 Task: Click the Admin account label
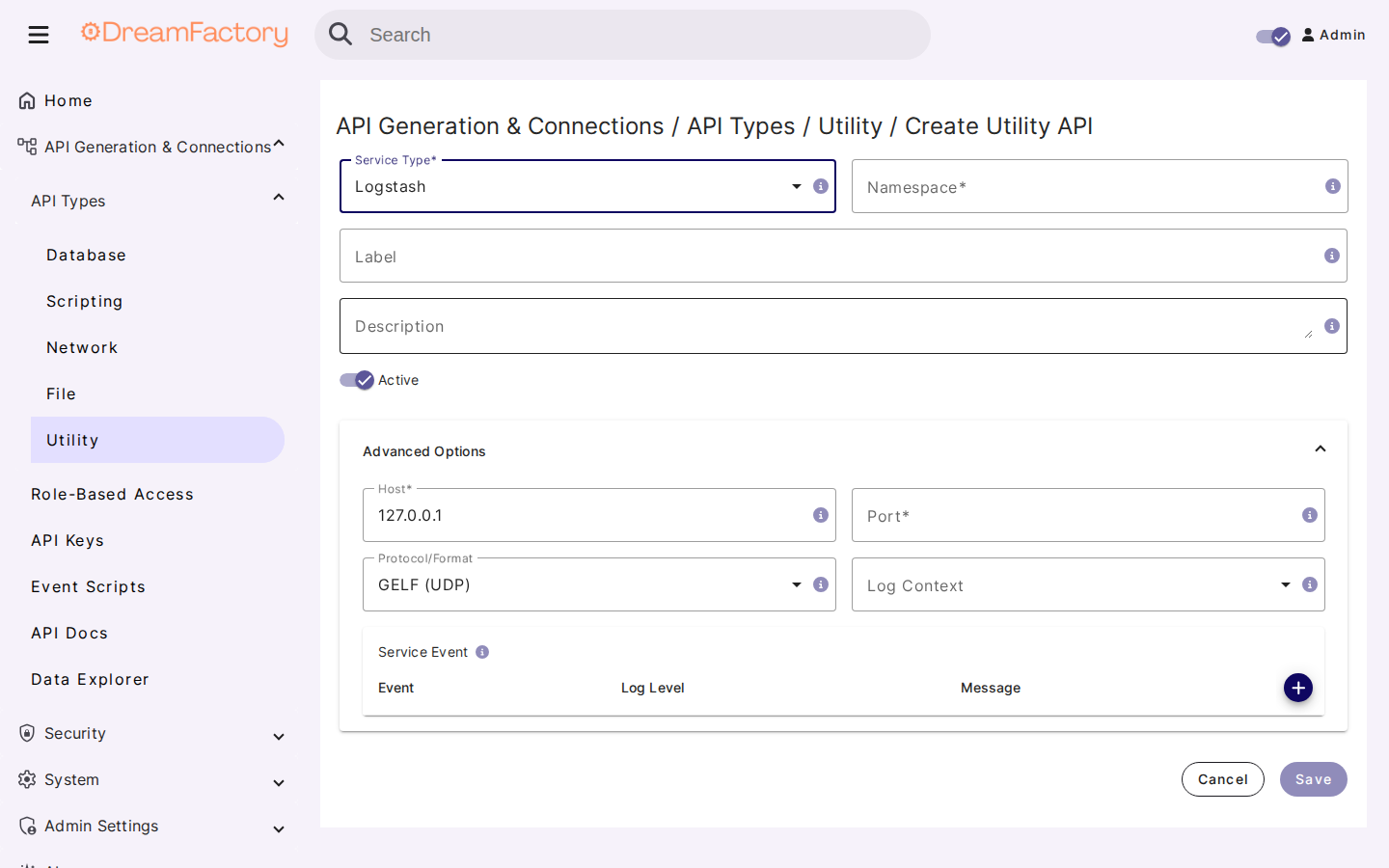pyautogui.click(x=1343, y=35)
